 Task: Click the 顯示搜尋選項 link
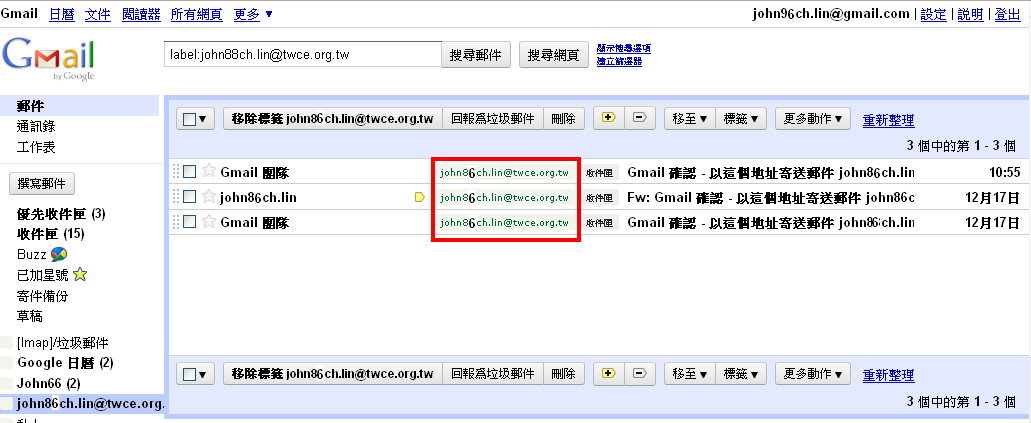pyautogui.click(x=623, y=49)
